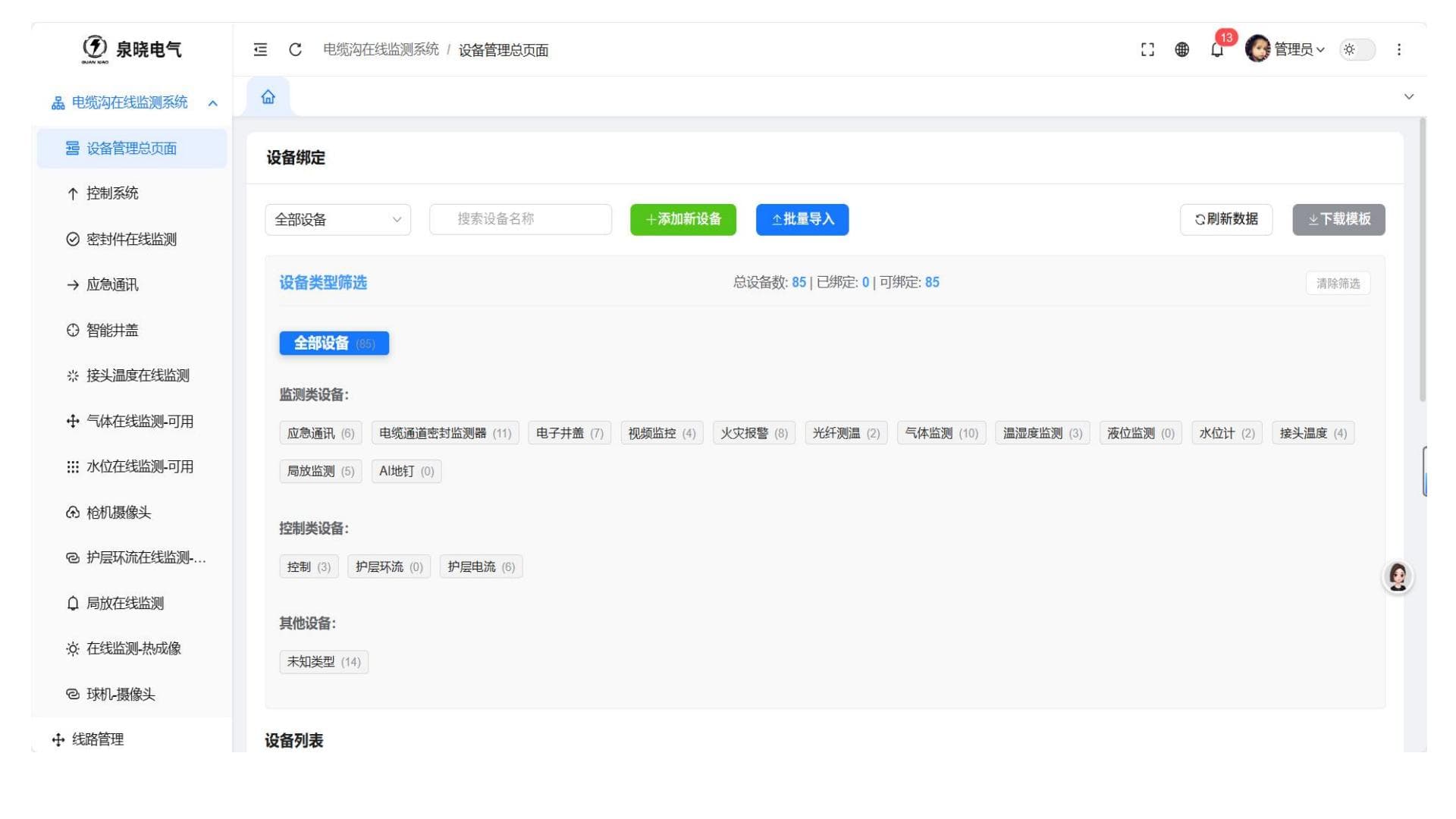Click the home tab icon

pyautogui.click(x=268, y=97)
